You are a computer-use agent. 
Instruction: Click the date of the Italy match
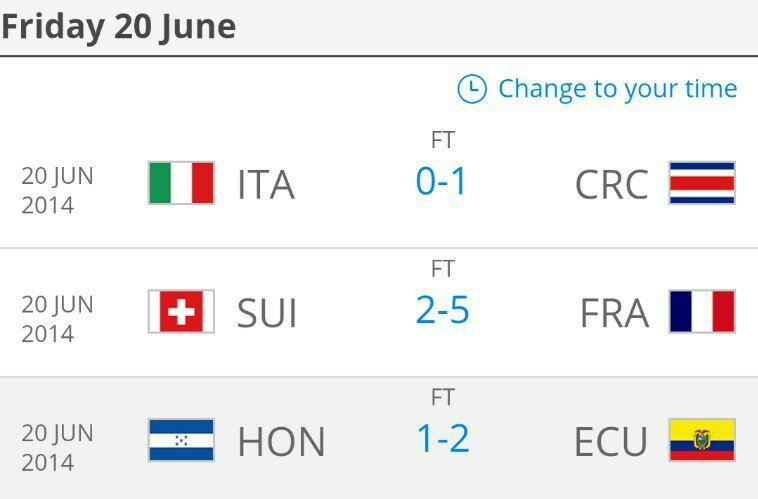57,191
